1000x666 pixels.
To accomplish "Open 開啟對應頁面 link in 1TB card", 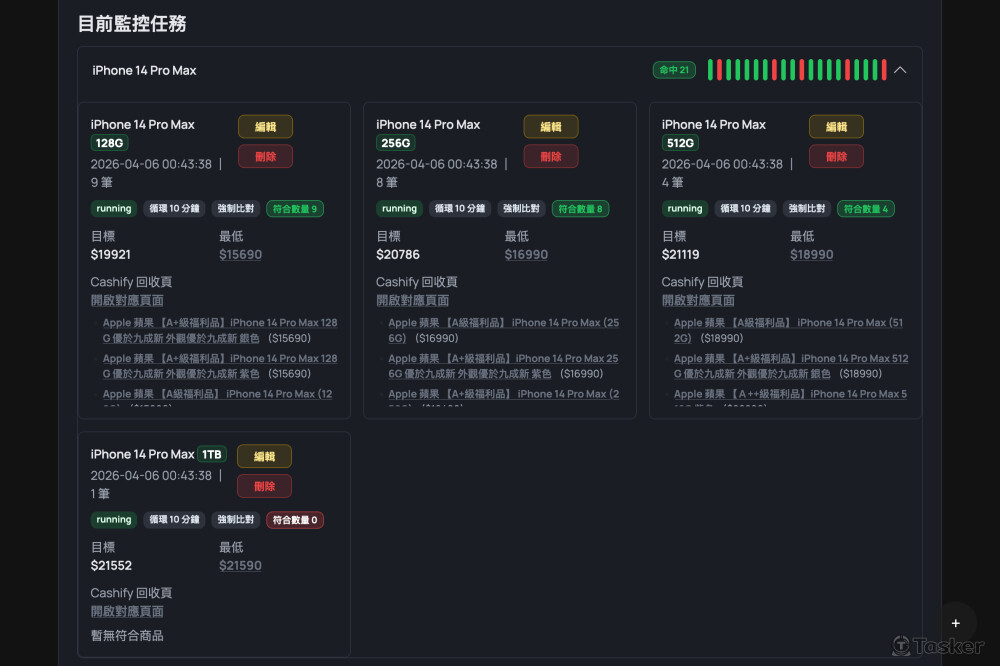I will (127, 611).
